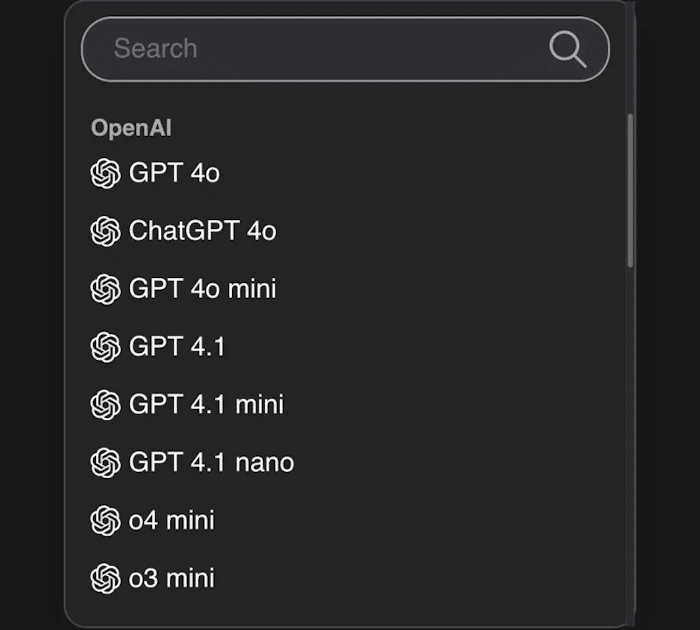Click the OpenAI logo beside o3 mini
The image size is (700, 630).
[x=105, y=579]
